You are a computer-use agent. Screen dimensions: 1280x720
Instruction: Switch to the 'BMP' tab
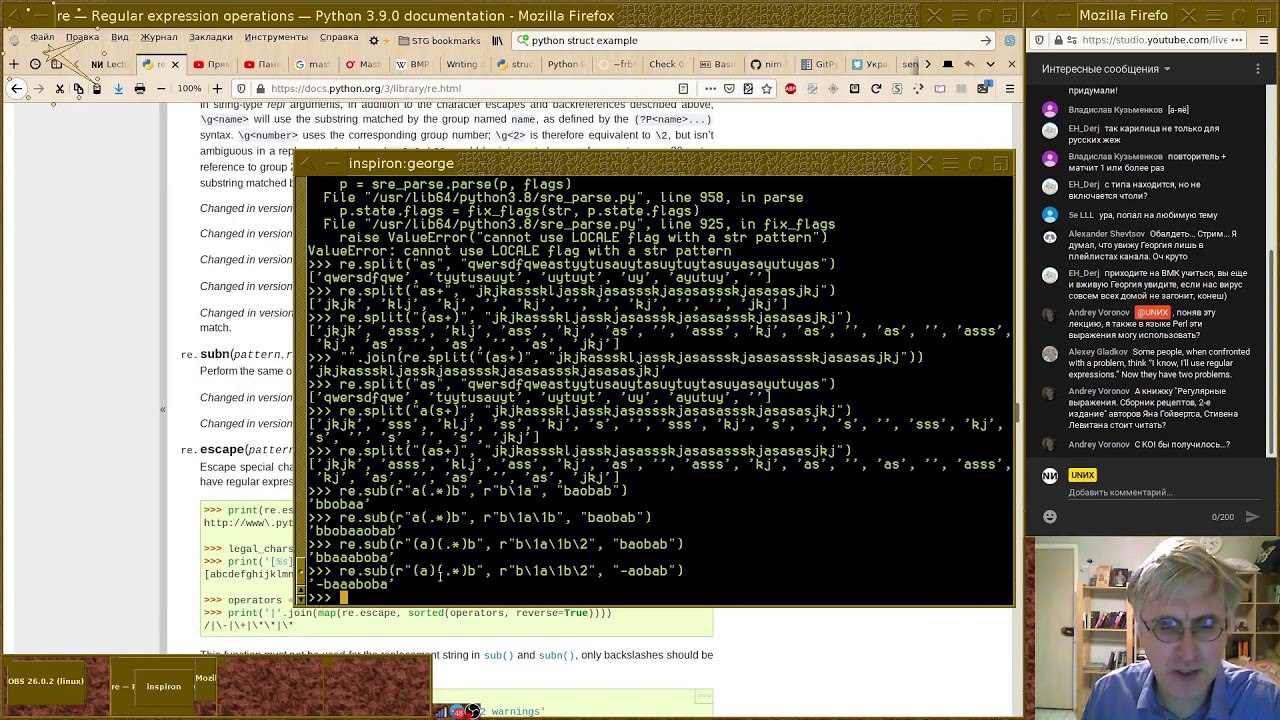click(414, 64)
